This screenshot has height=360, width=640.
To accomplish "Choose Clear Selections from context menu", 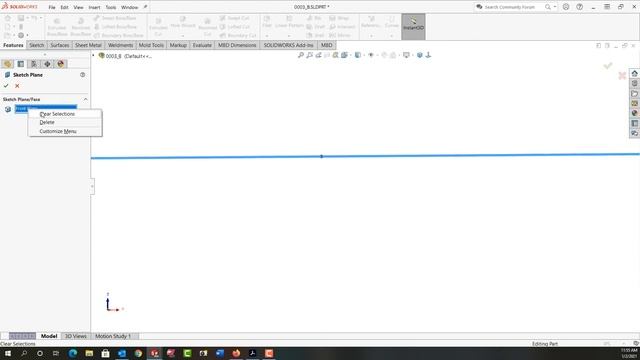I will pyautogui.click(x=57, y=114).
